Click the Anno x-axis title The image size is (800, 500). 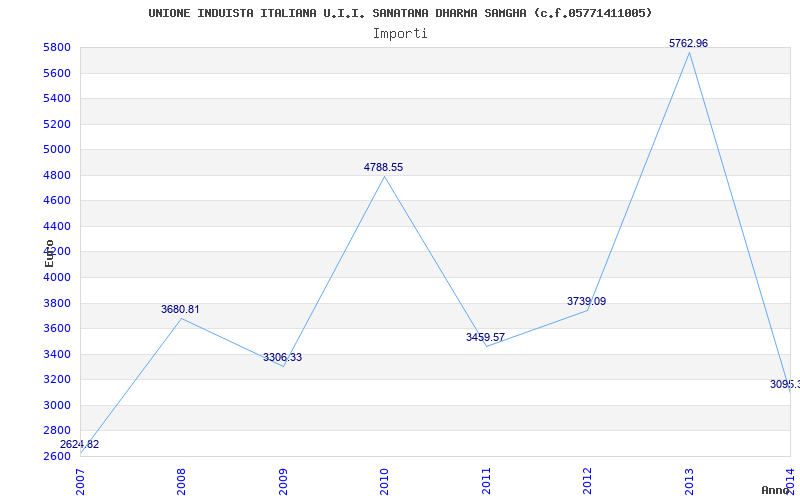click(x=776, y=490)
